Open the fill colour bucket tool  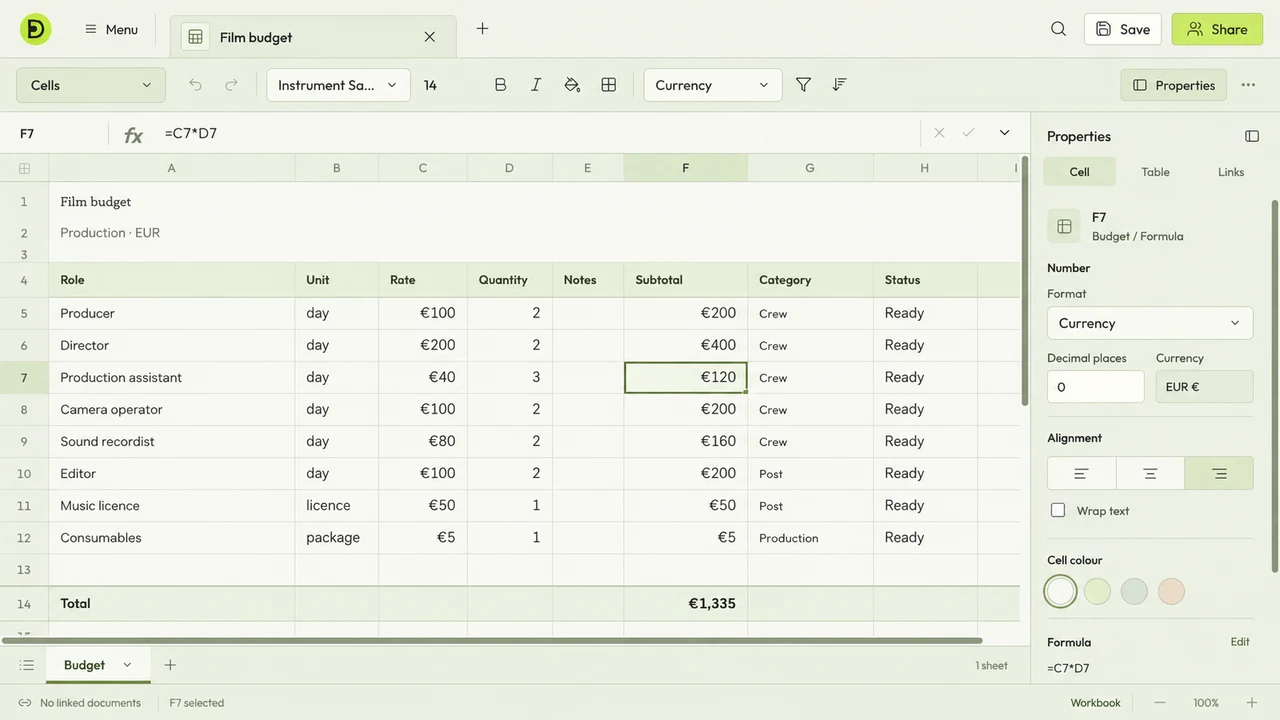point(572,85)
